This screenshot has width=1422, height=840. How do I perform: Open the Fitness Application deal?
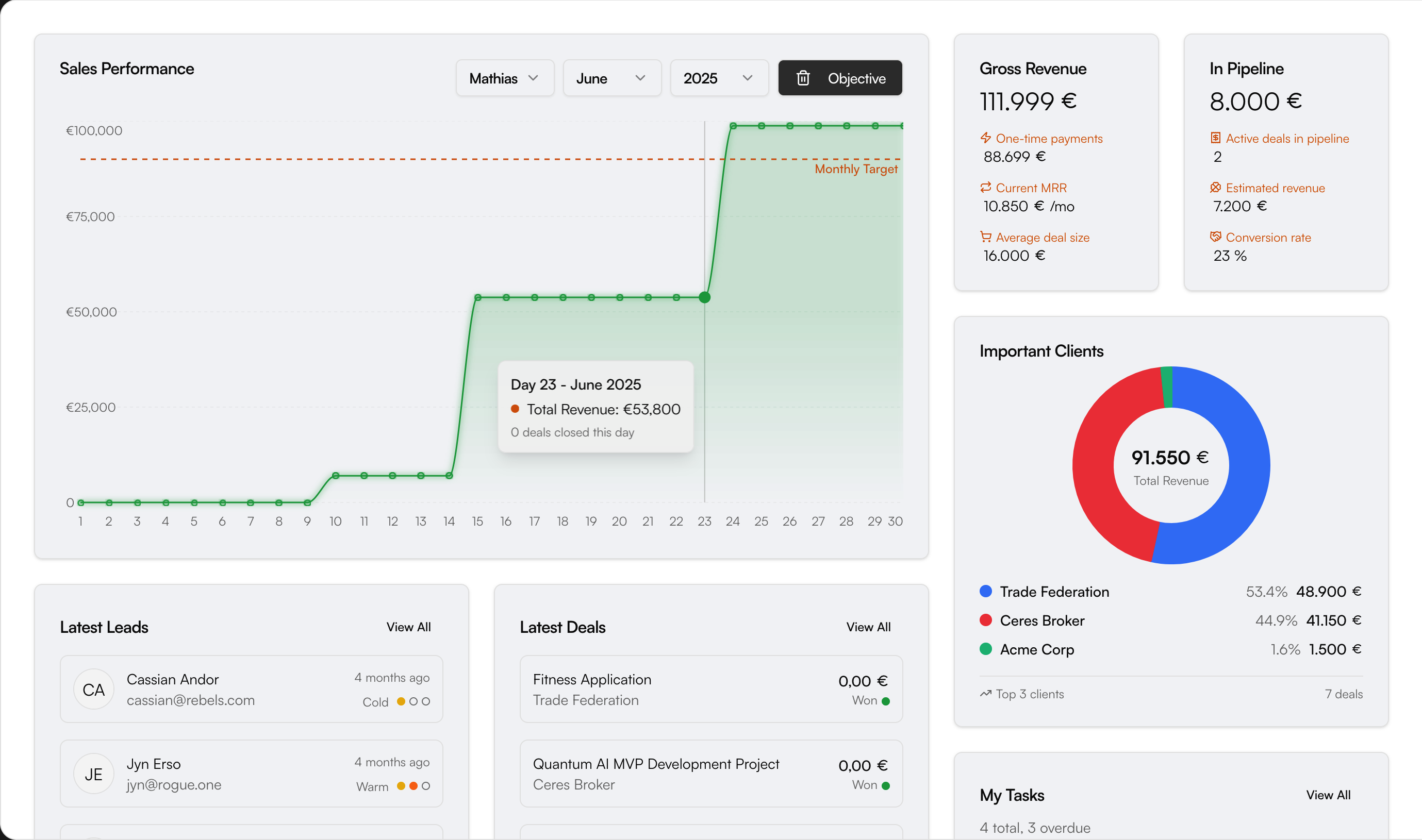[x=712, y=689]
